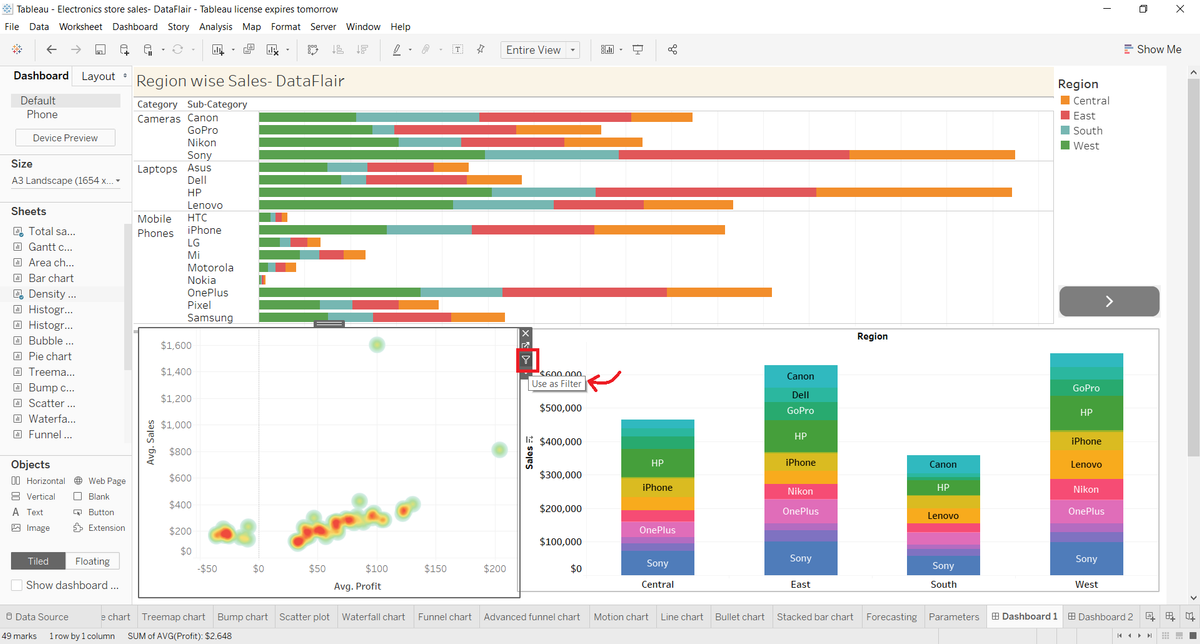The height and width of the screenshot is (644, 1200).
Task: Open the Analysis menu
Action: point(216,27)
